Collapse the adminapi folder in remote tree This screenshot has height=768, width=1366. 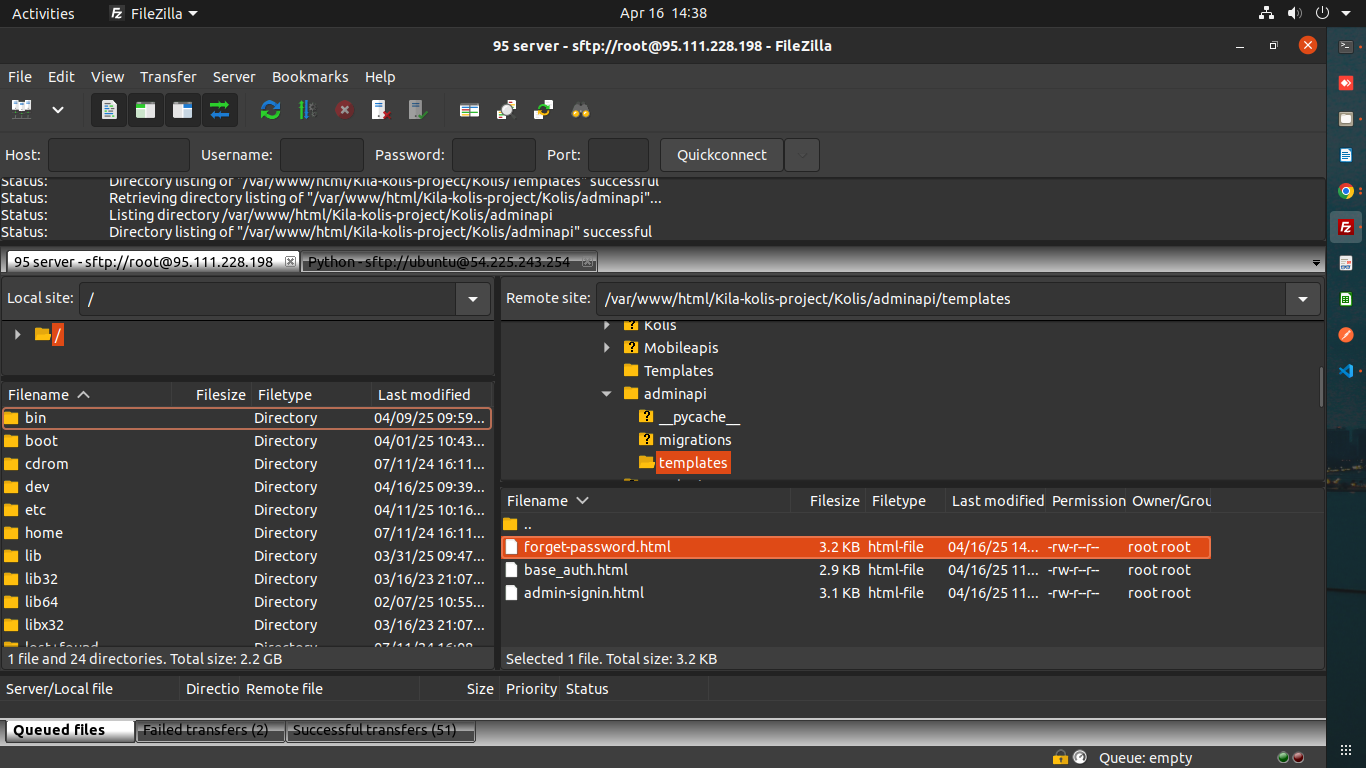click(x=607, y=394)
